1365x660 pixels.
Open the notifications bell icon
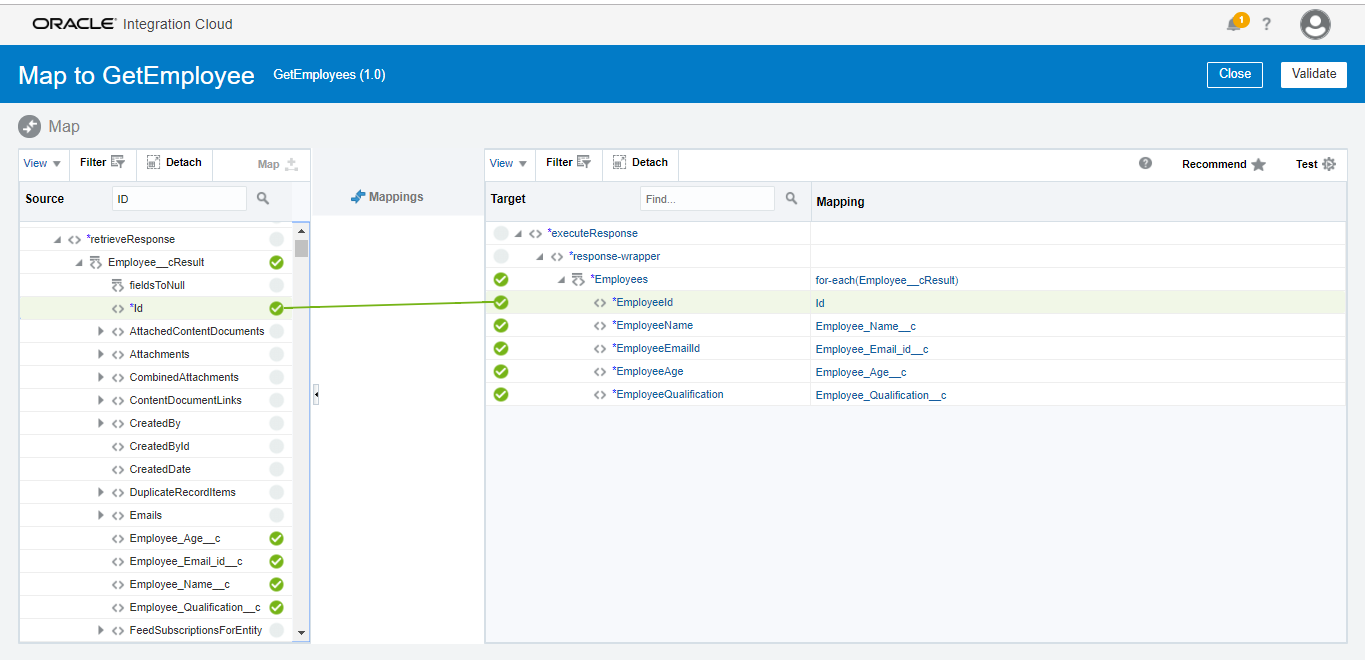[x=1236, y=23]
